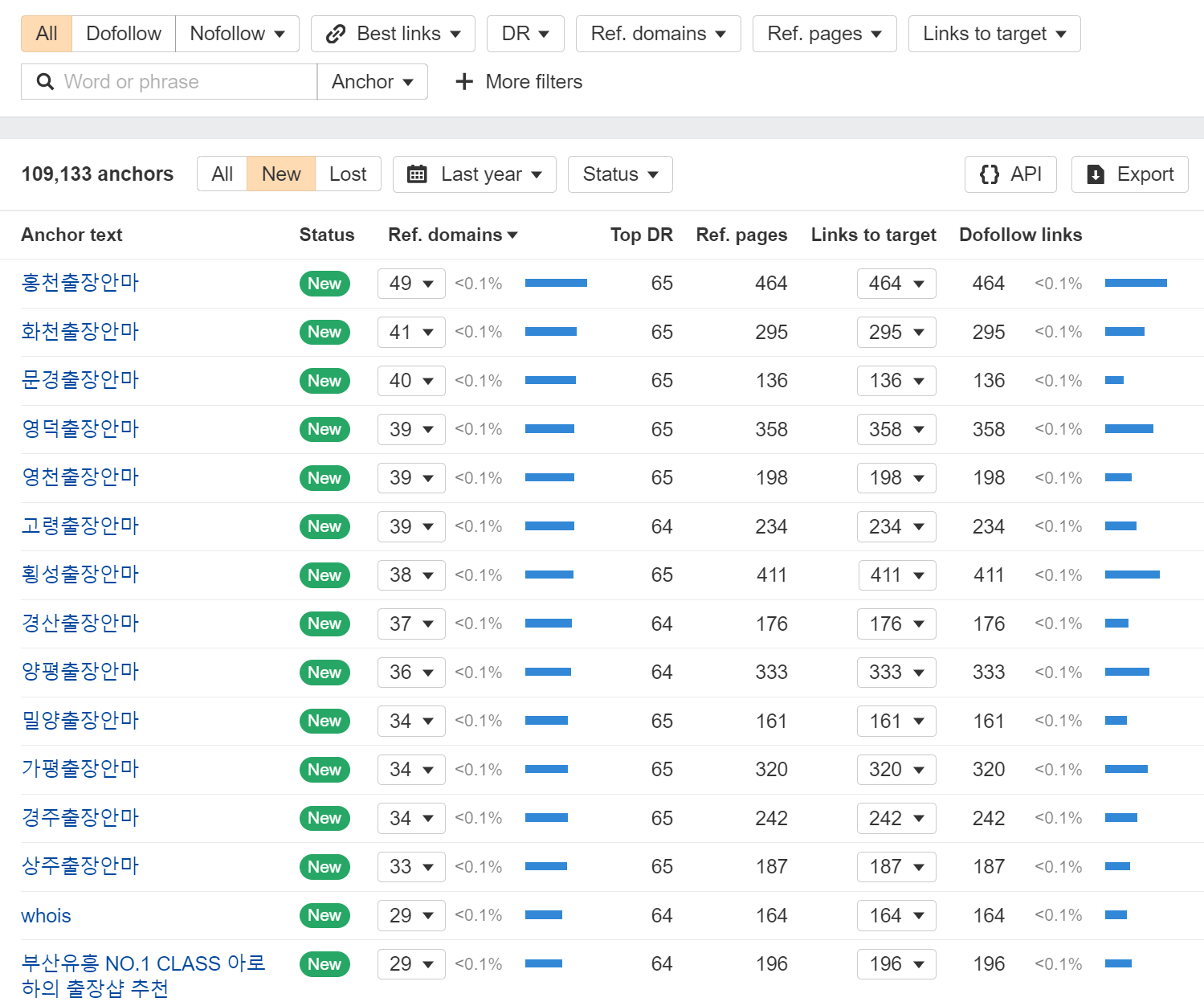Open the DR filter dropdown
1204x1006 pixels.
pos(525,33)
